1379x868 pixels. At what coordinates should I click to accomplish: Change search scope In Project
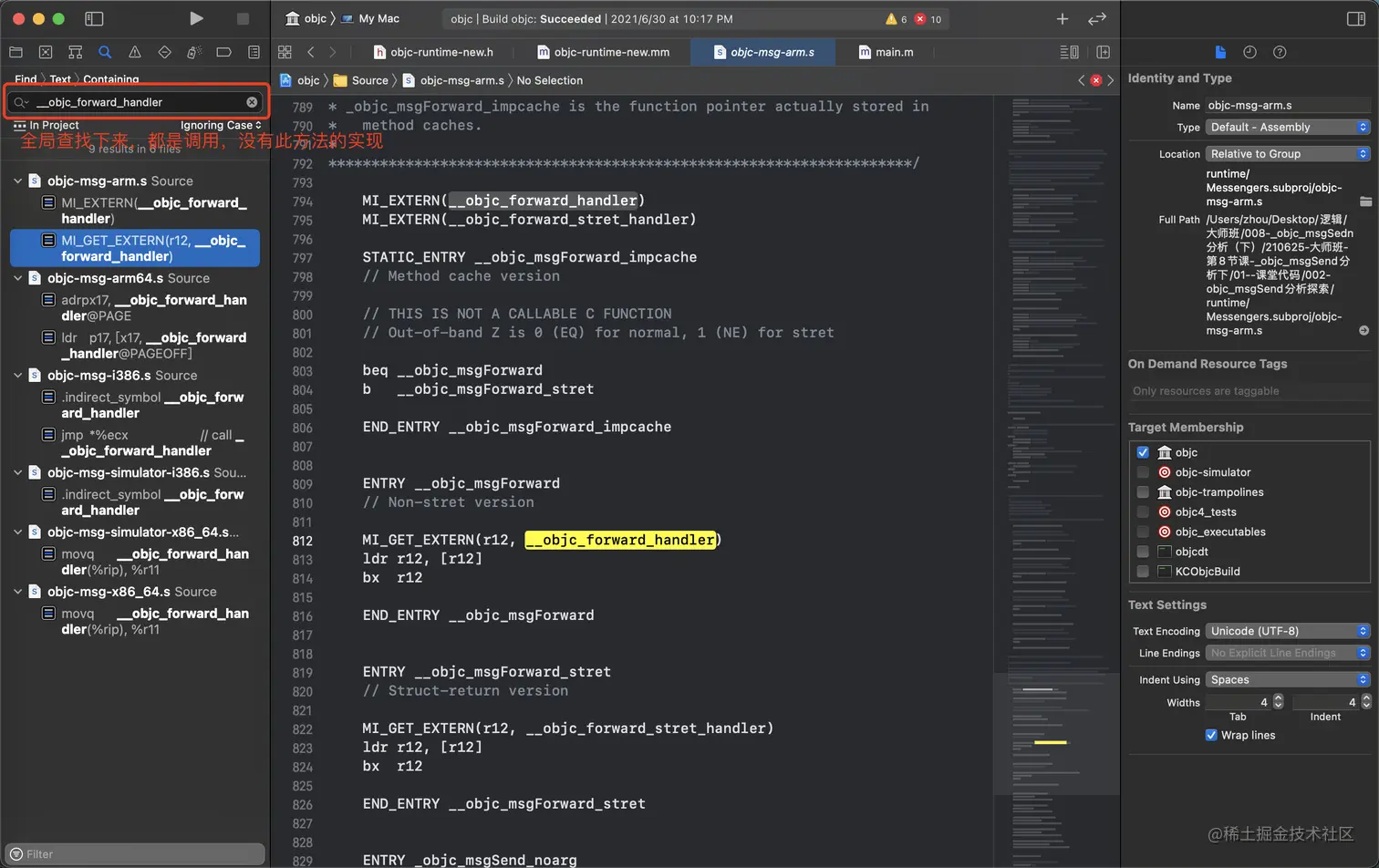pos(47,125)
